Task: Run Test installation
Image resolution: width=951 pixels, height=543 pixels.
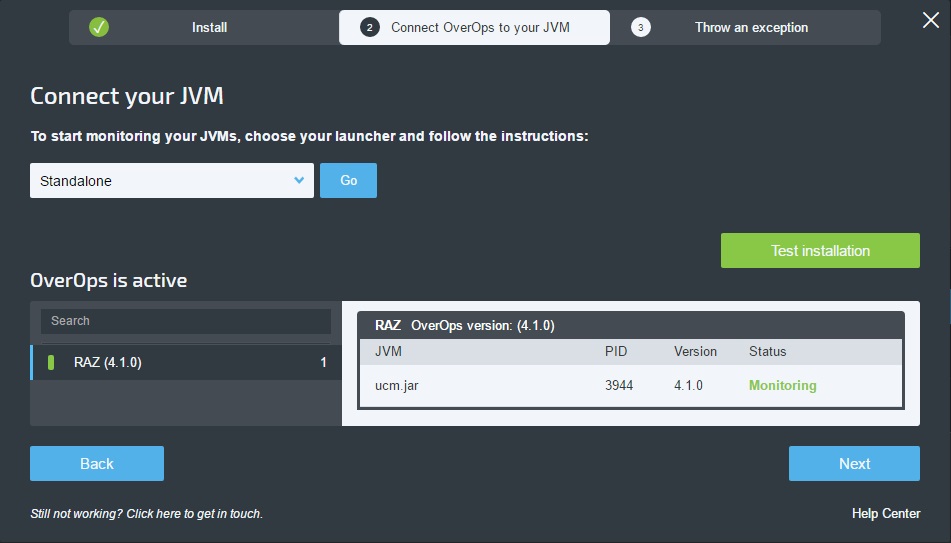Action: pyautogui.click(x=820, y=251)
